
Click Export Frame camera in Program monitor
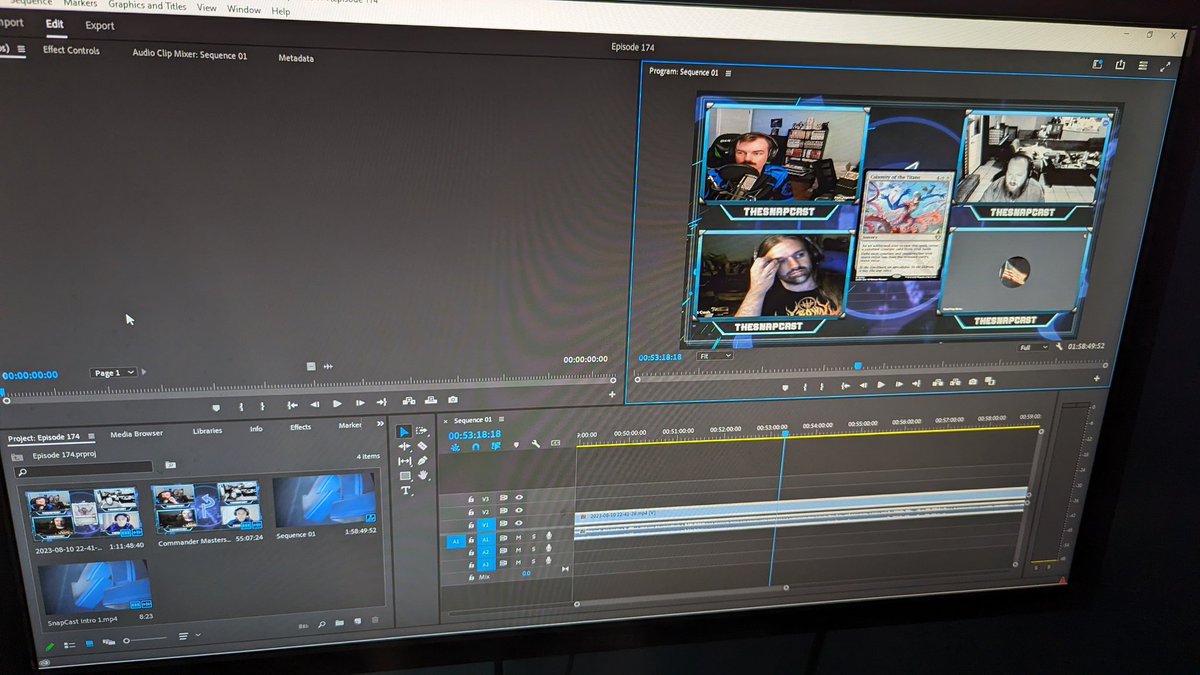pyautogui.click(x=973, y=382)
